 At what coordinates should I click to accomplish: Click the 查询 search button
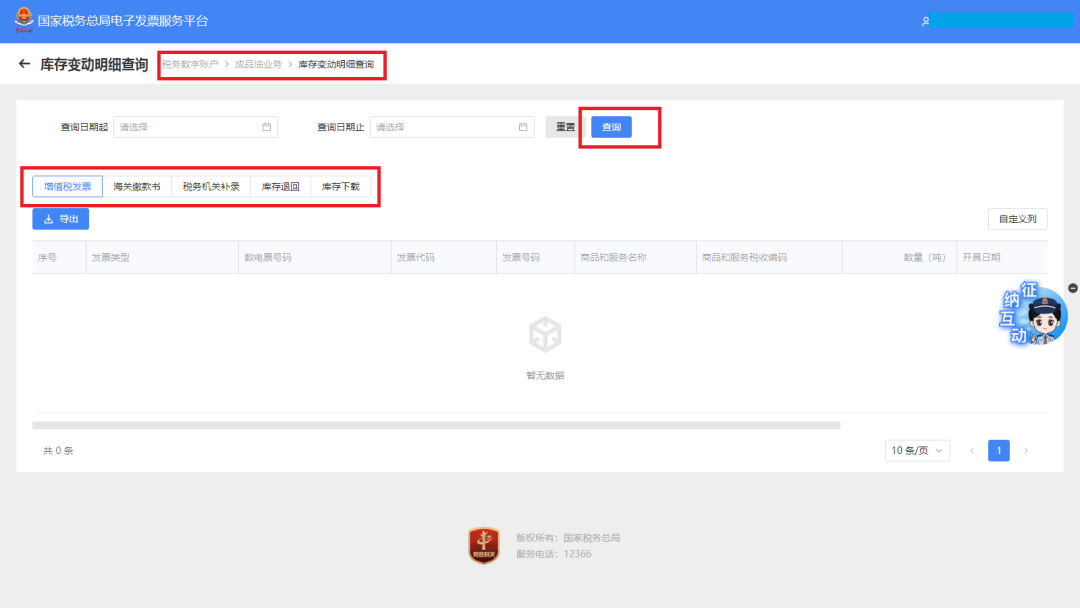tap(612, 127)
